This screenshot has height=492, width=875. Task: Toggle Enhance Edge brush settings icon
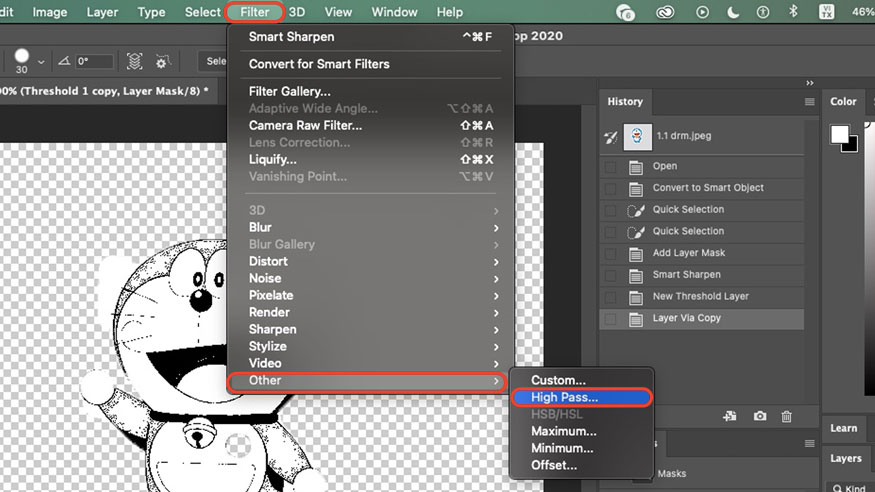(162, 61)
